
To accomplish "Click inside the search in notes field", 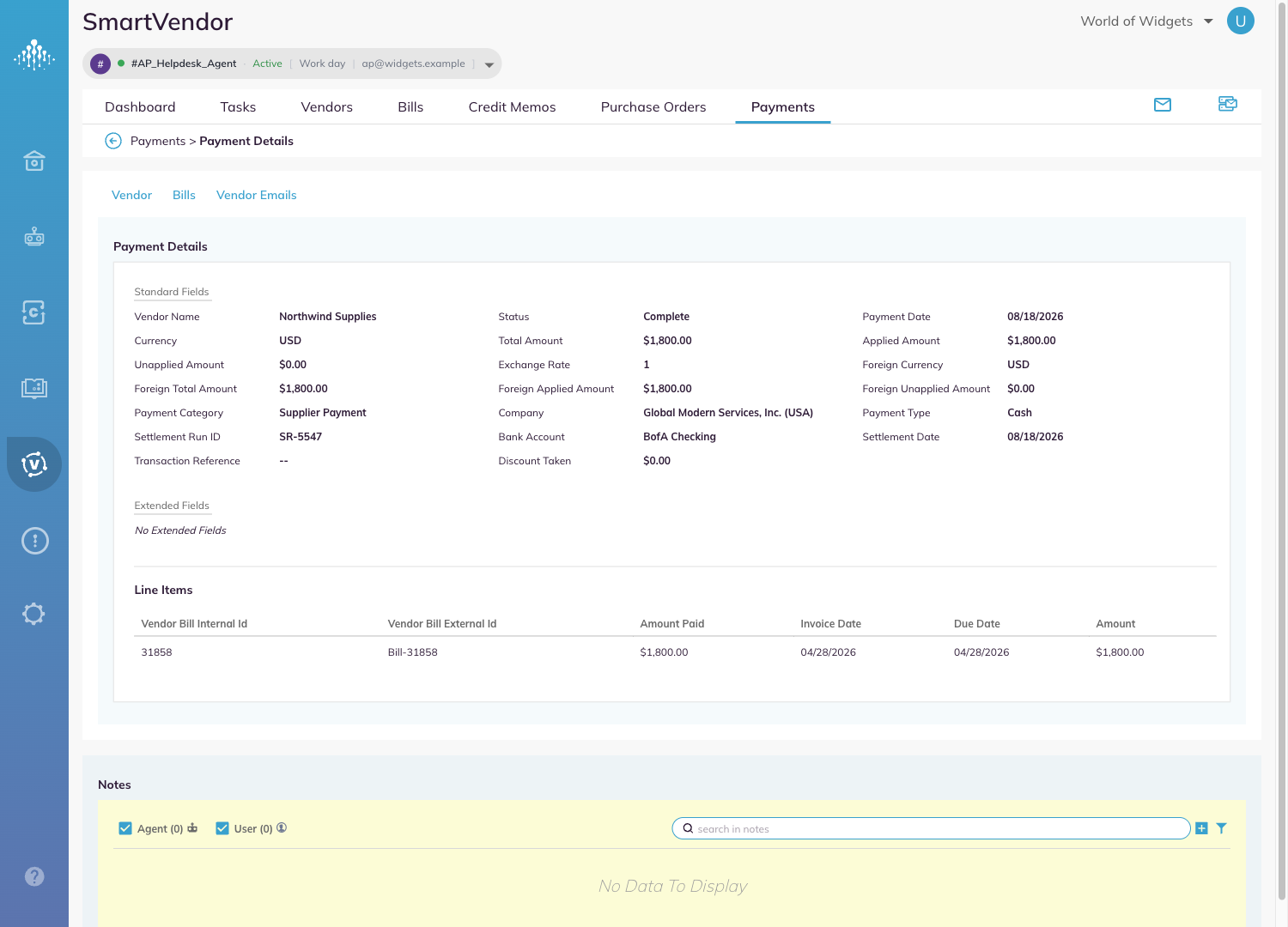I will pyautogui.click(x=931, y=828).
